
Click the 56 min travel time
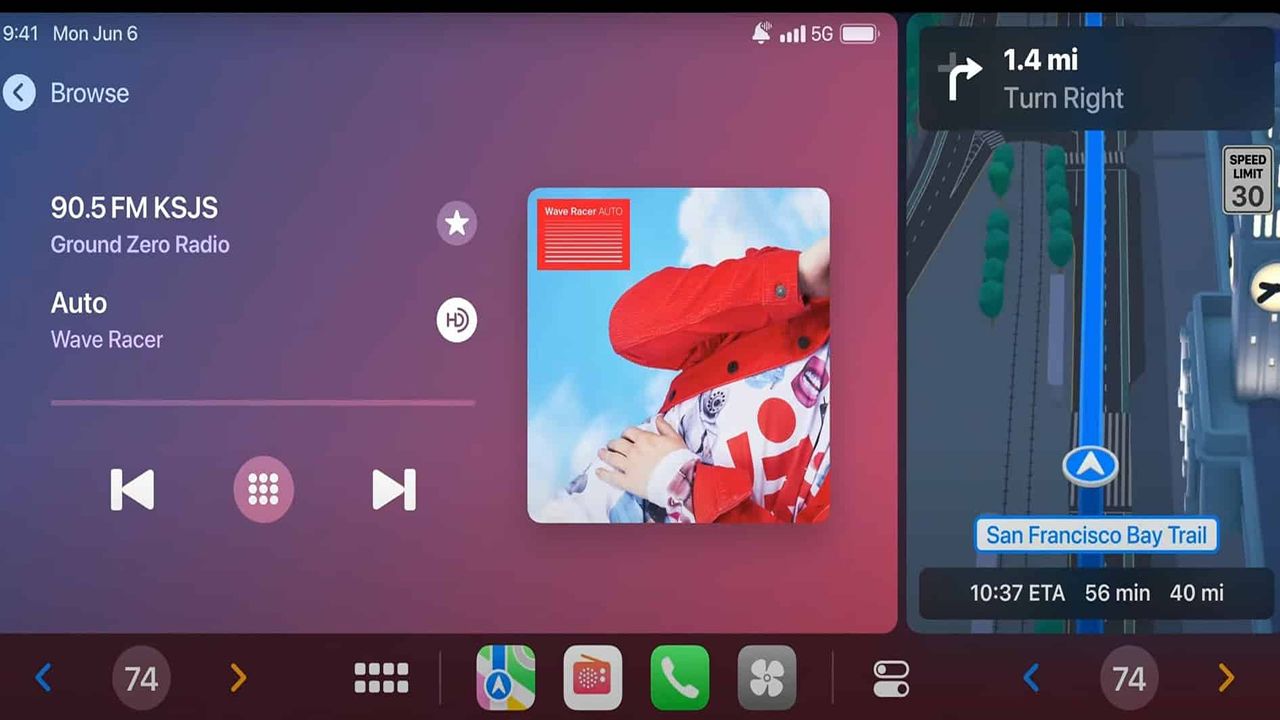tap(1118, 593)
